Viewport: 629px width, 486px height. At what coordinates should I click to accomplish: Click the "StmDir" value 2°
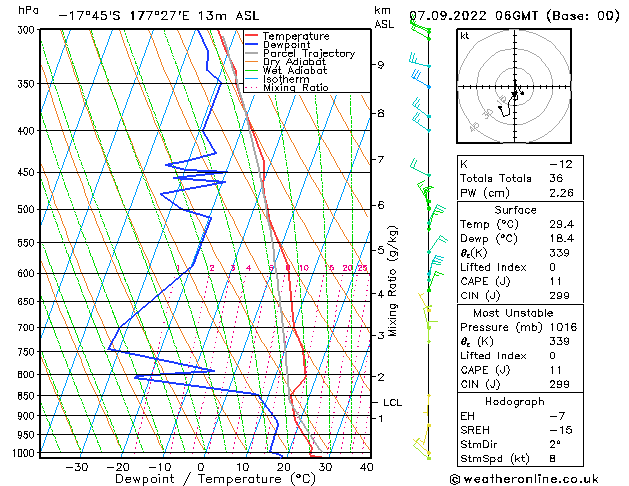click(x=555, y=445)
